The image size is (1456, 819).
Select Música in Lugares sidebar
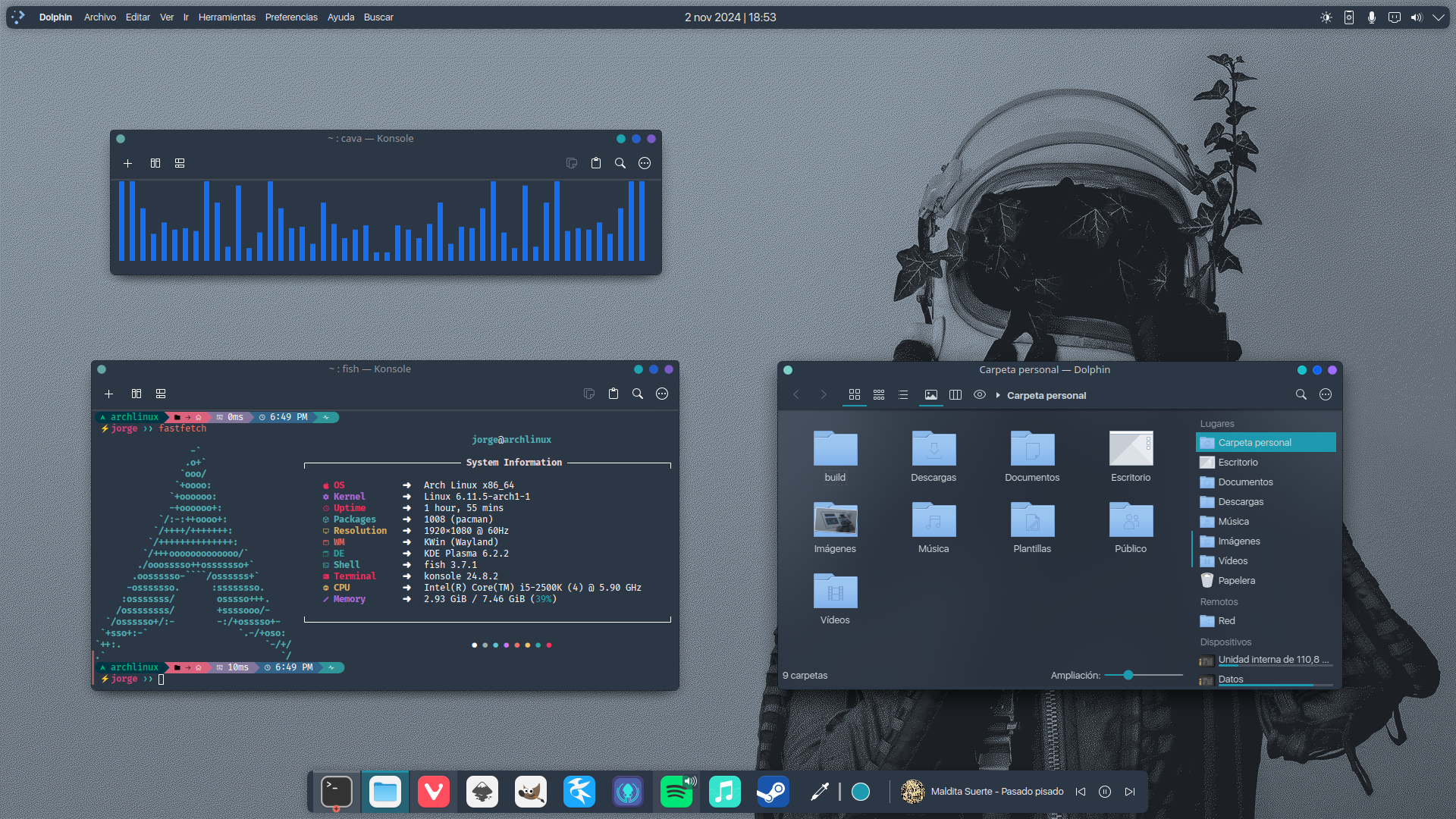[x=1266, y=521]
